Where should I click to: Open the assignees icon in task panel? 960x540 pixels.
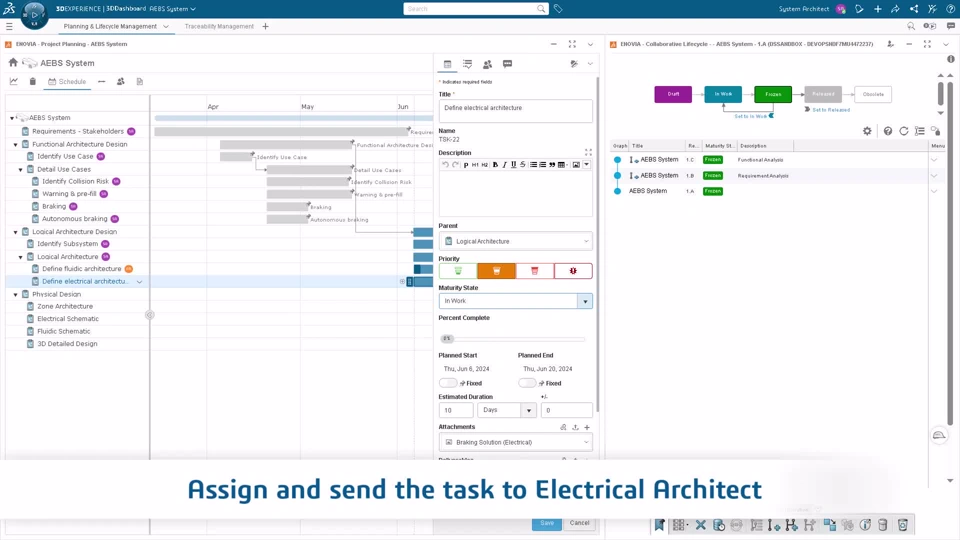pos(487,64)
